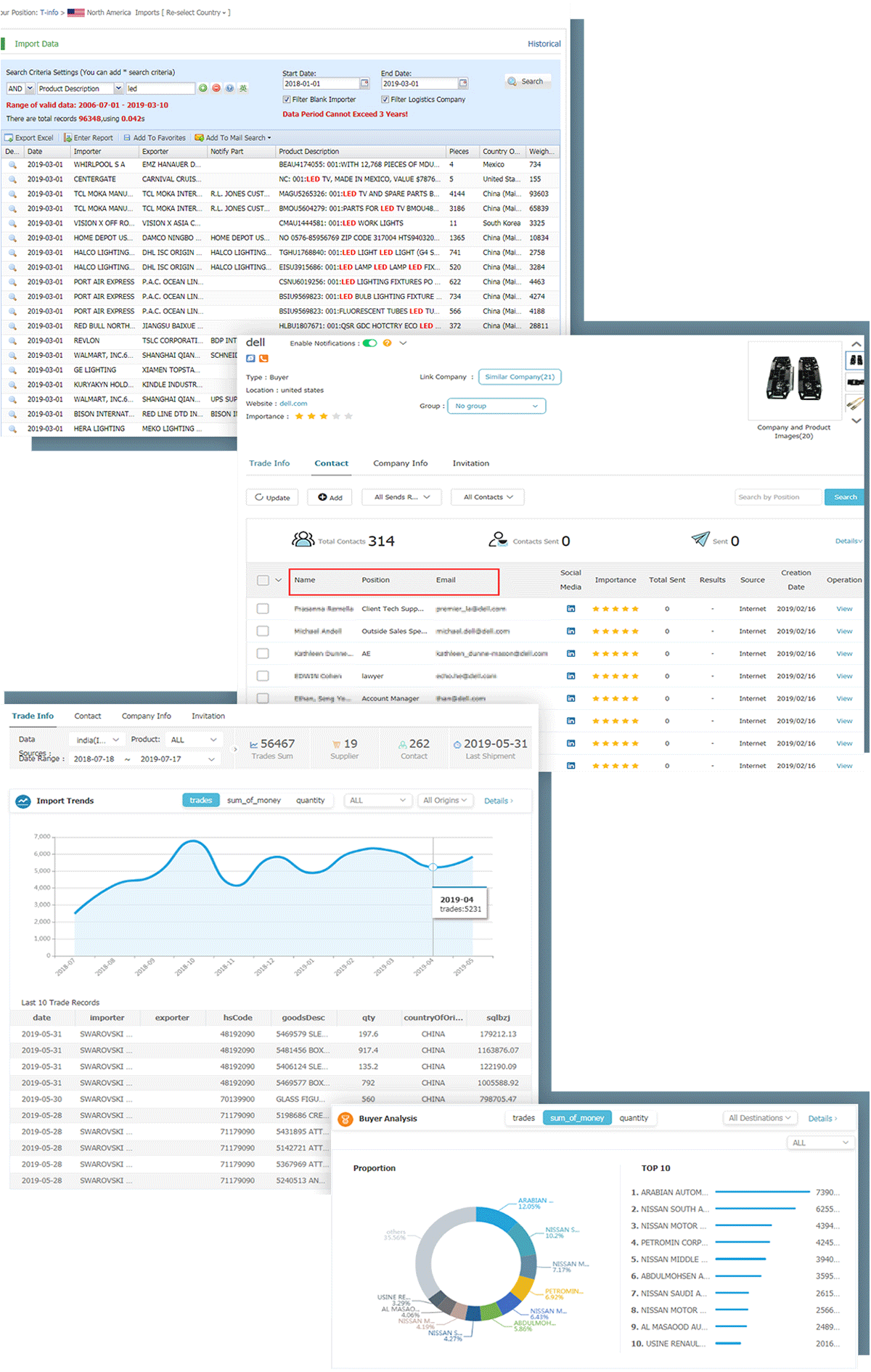Click the red remove criteria icon
Image resolution: width=871 pixels, height=1372 pixels.
[x=216, y=89]
